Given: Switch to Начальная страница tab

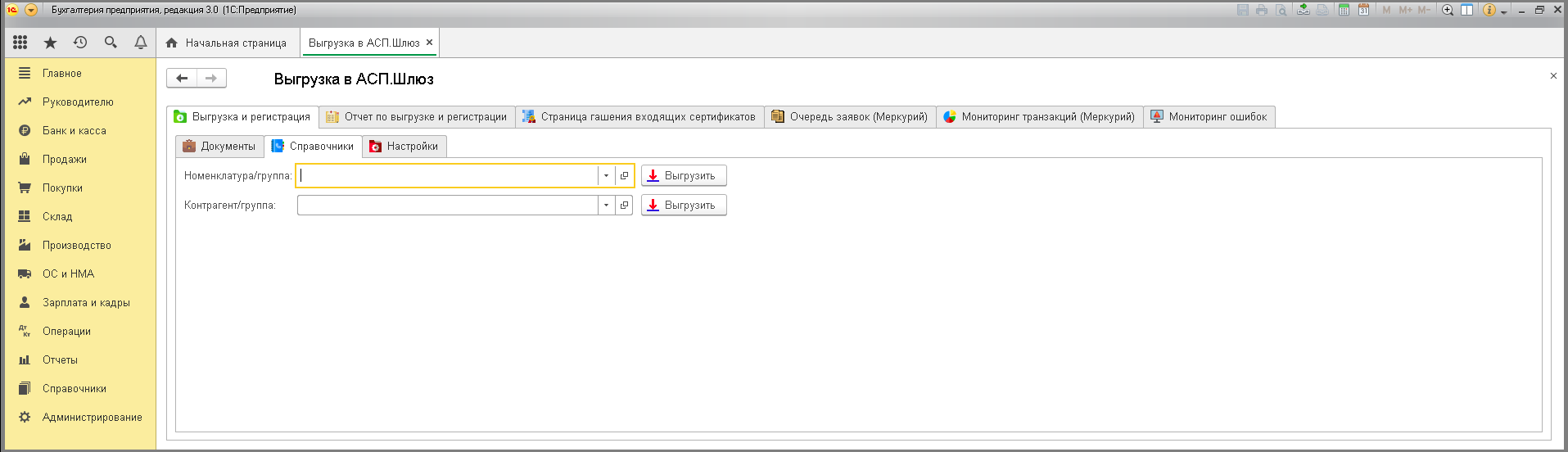Looking at the screenshot, I should pos(227,43).
